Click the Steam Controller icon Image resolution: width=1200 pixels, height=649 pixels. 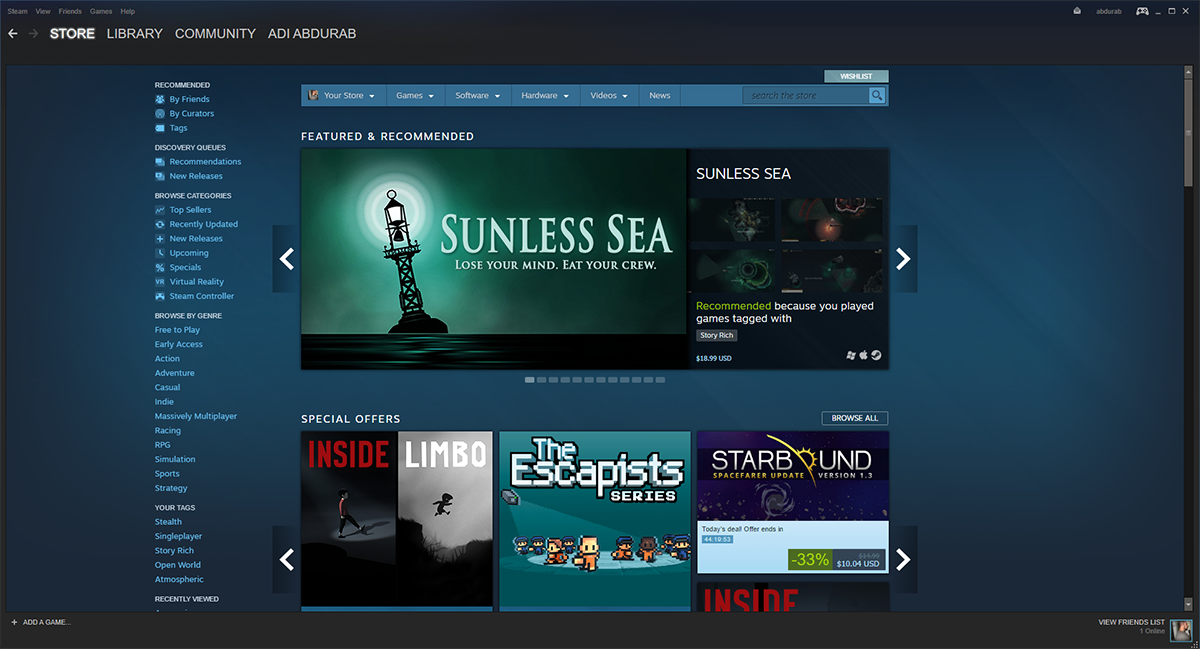coord(160,296)
